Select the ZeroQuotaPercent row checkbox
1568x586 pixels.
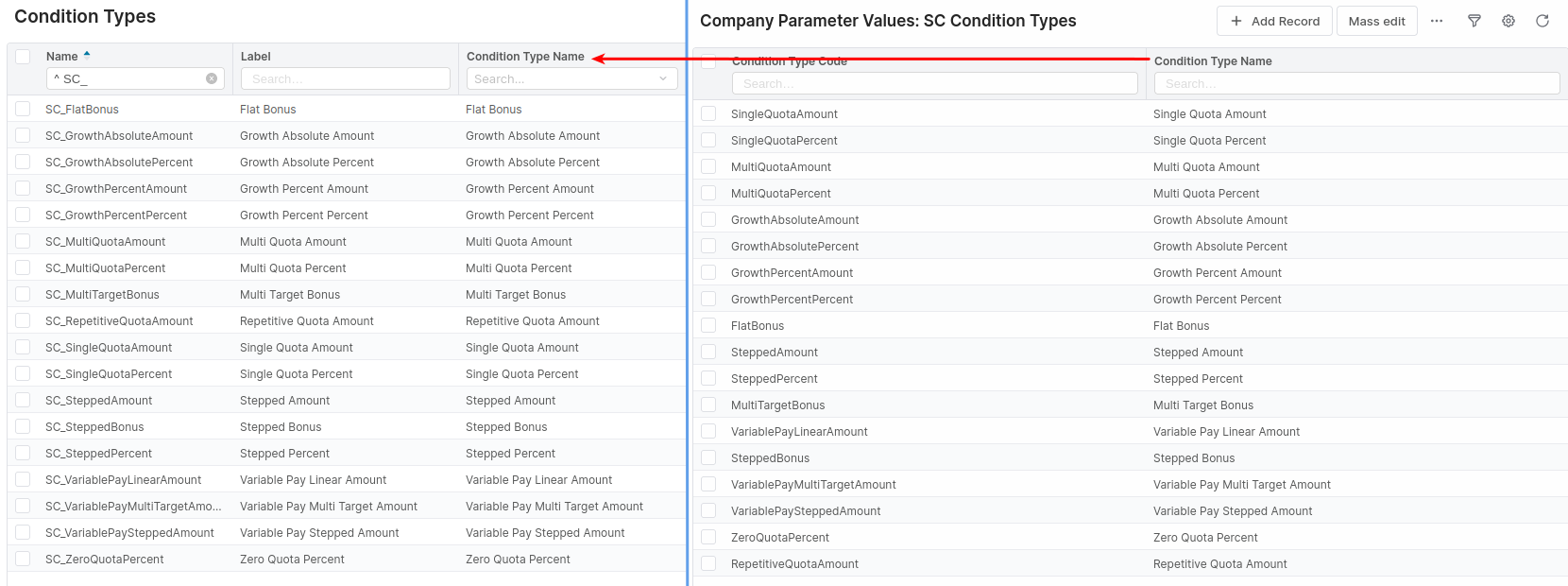click(708, 538)
